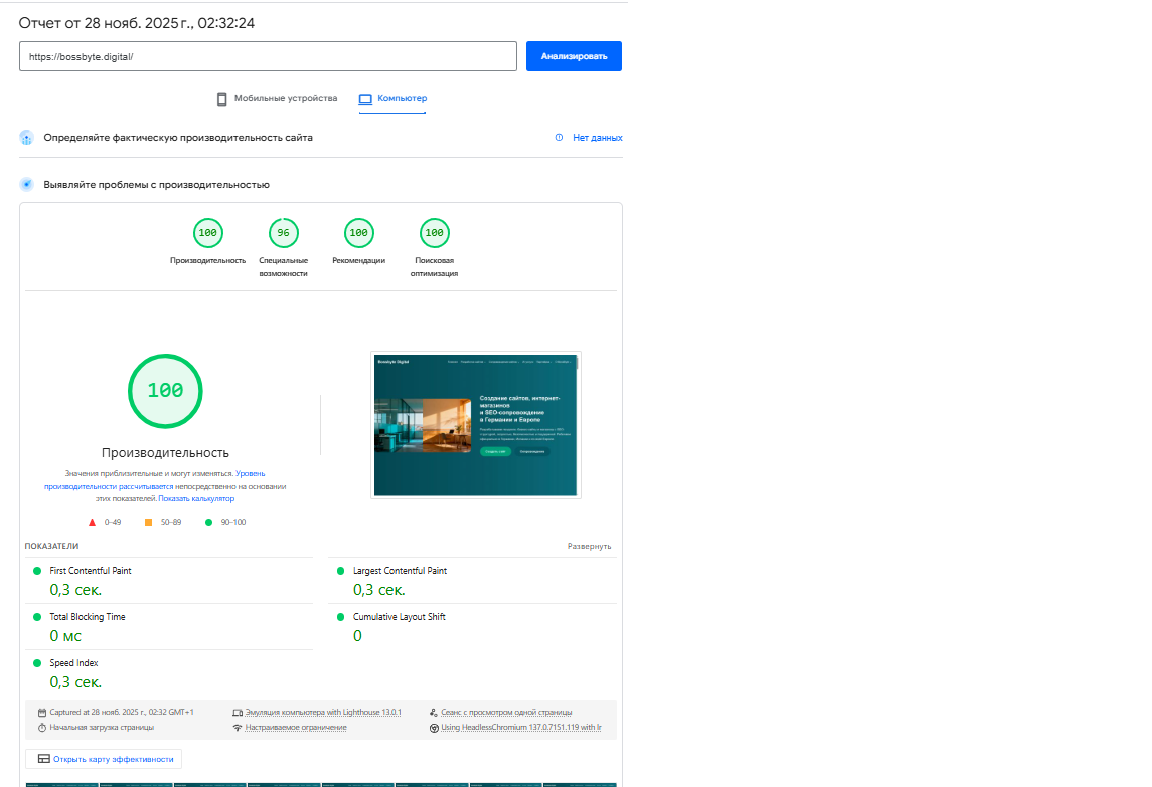Open 'Открыть карту эффективности' treemap button
1152x787 pixels.
pyautogui.click(x=104, y=759)
